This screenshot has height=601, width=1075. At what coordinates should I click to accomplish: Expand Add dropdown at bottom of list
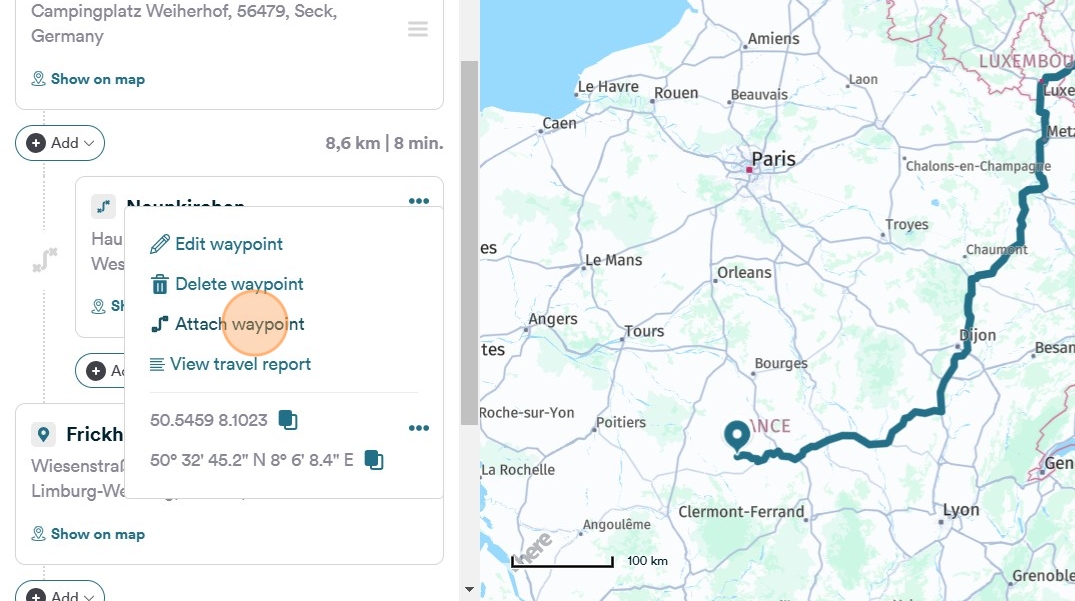click(x=60, y=594)
